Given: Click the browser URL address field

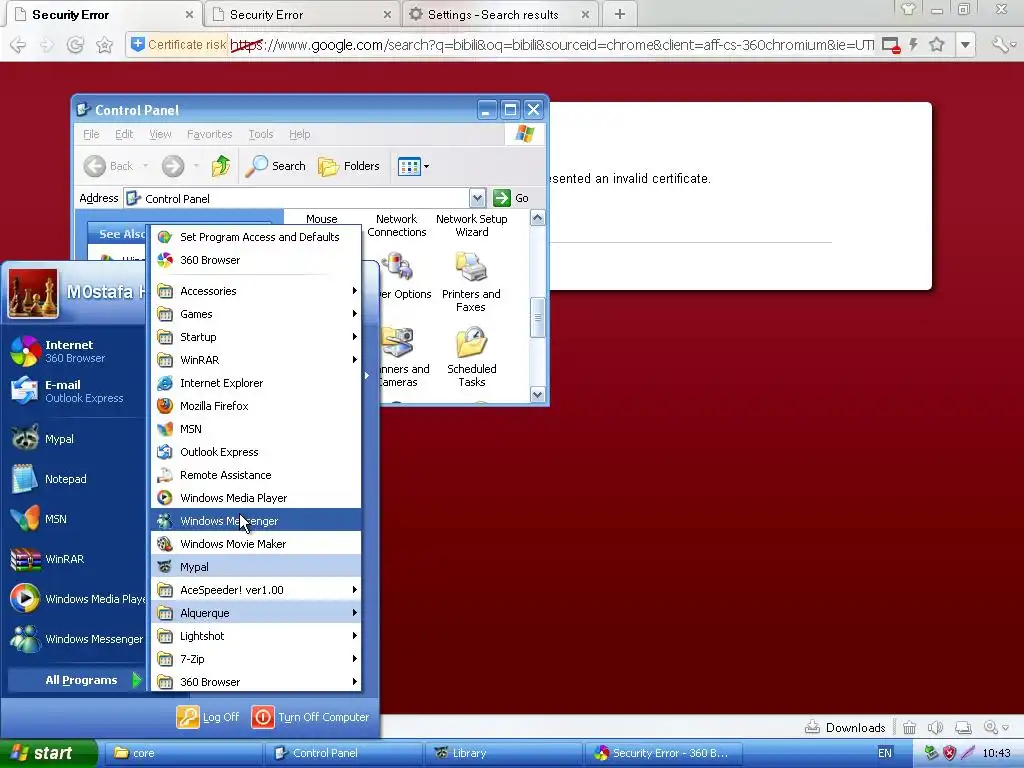Looking at the screenshot, I should coord(551,45).
